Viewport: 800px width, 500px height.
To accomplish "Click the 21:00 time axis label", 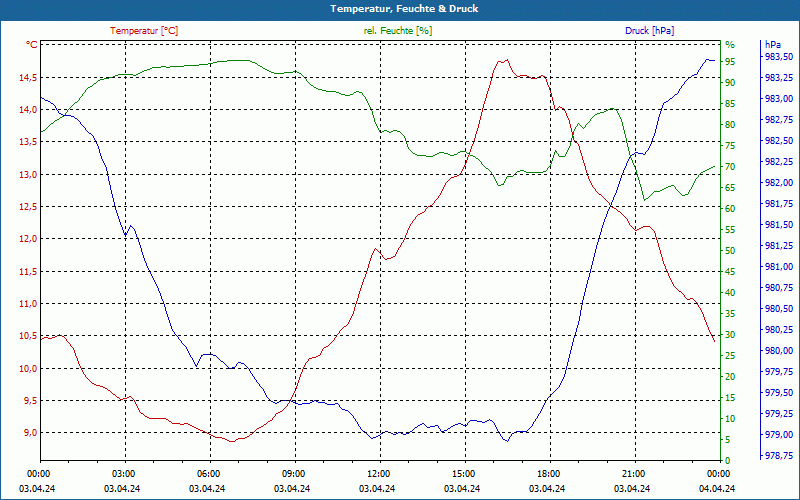I will click(632, 474).
